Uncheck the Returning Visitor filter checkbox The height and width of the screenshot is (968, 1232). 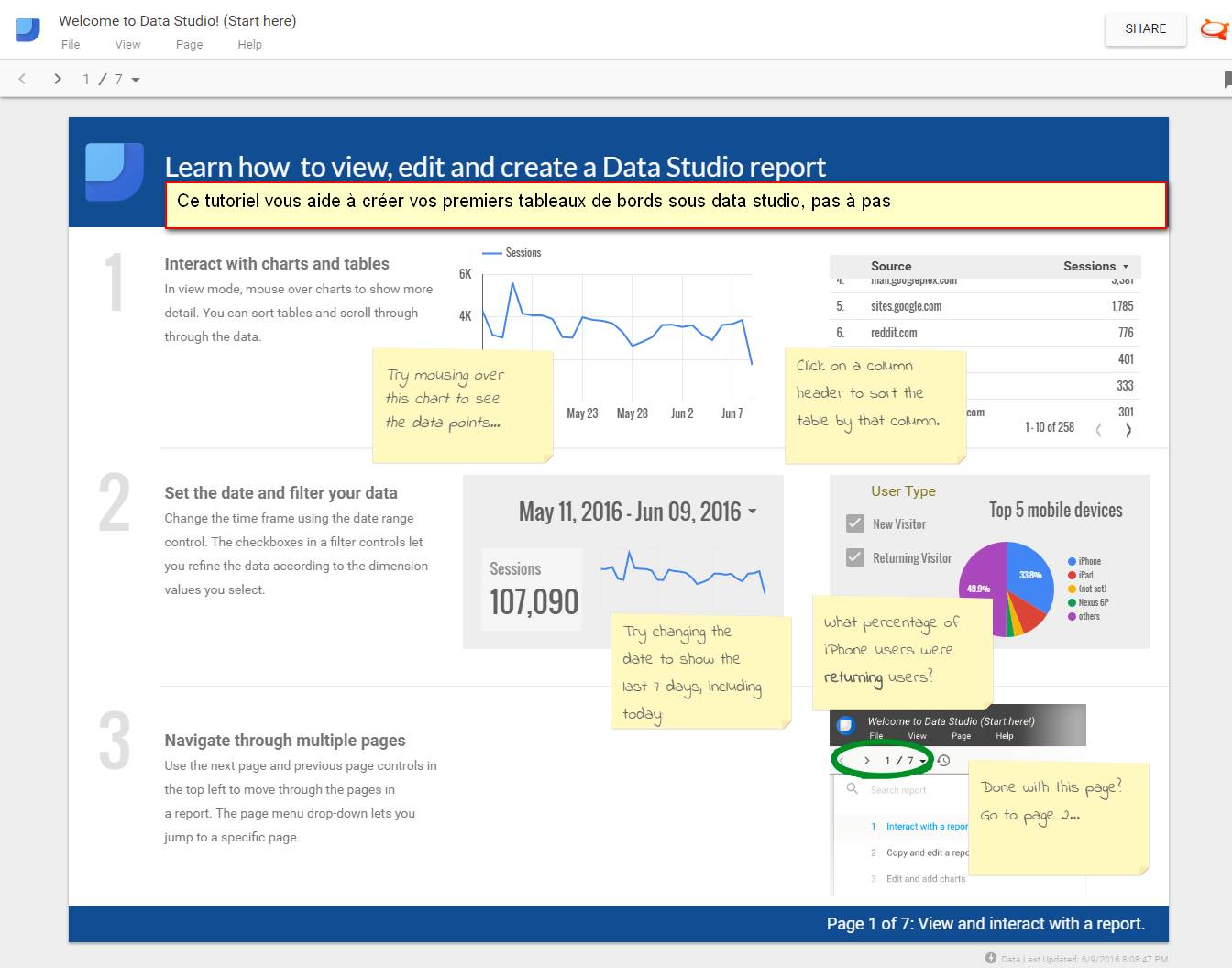coord(855,557)
